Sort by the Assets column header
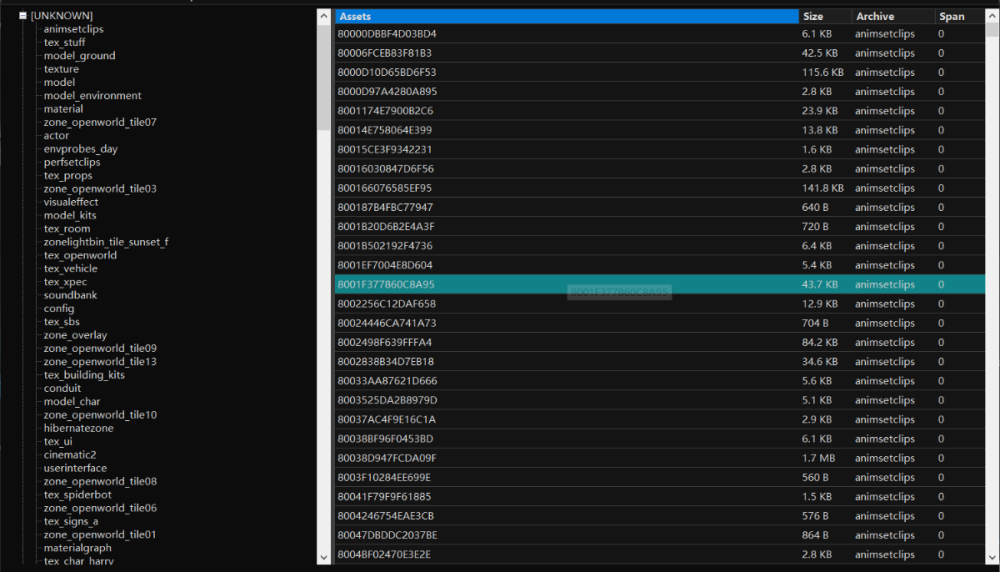The width and height of the screenshot is (1000, 572). 567,17
